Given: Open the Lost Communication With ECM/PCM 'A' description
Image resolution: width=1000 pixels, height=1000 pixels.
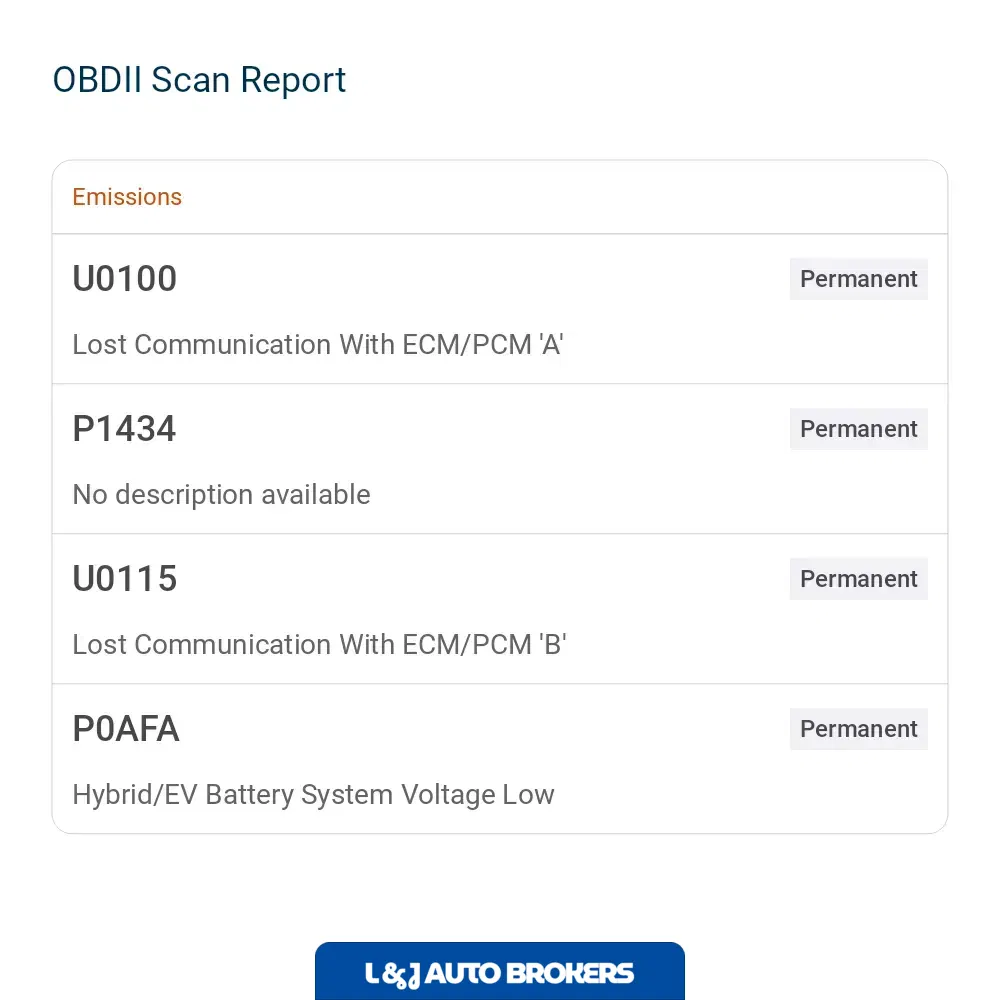Looking at the screenshot, I should click(318, 344).
